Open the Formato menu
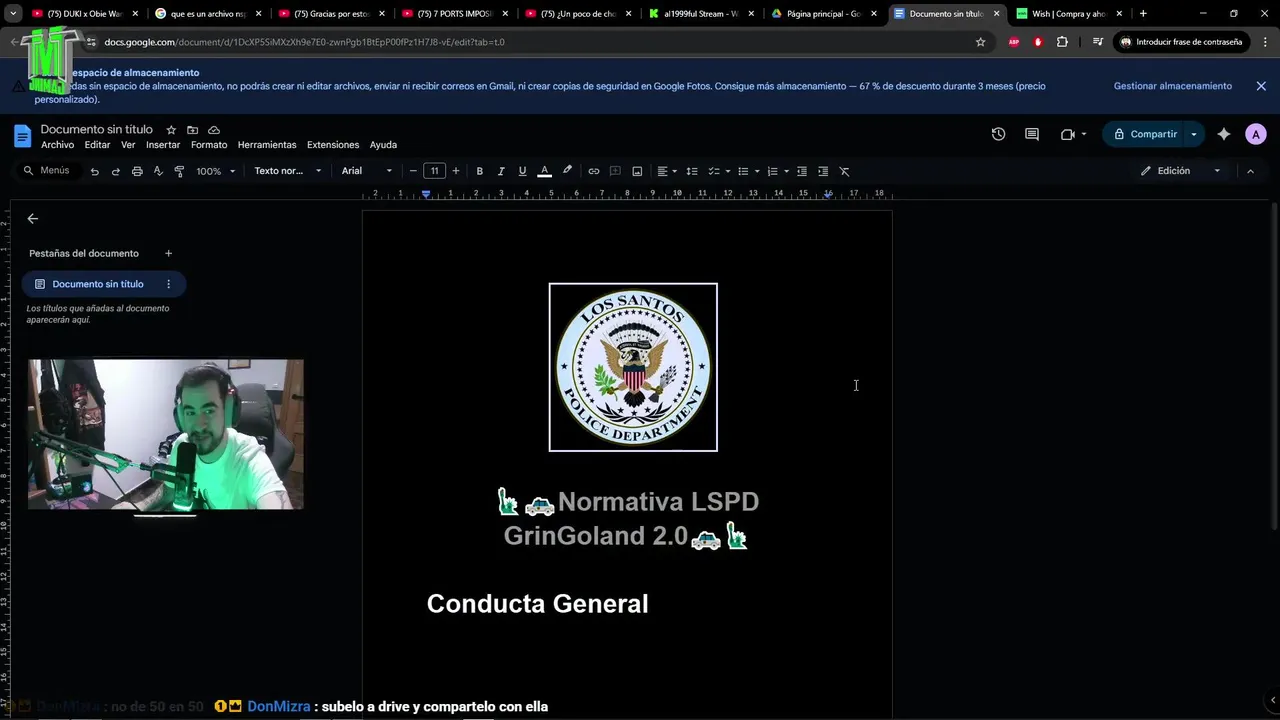The height and width of the screenshot is (720, 1280). click(x=209, y=145)
